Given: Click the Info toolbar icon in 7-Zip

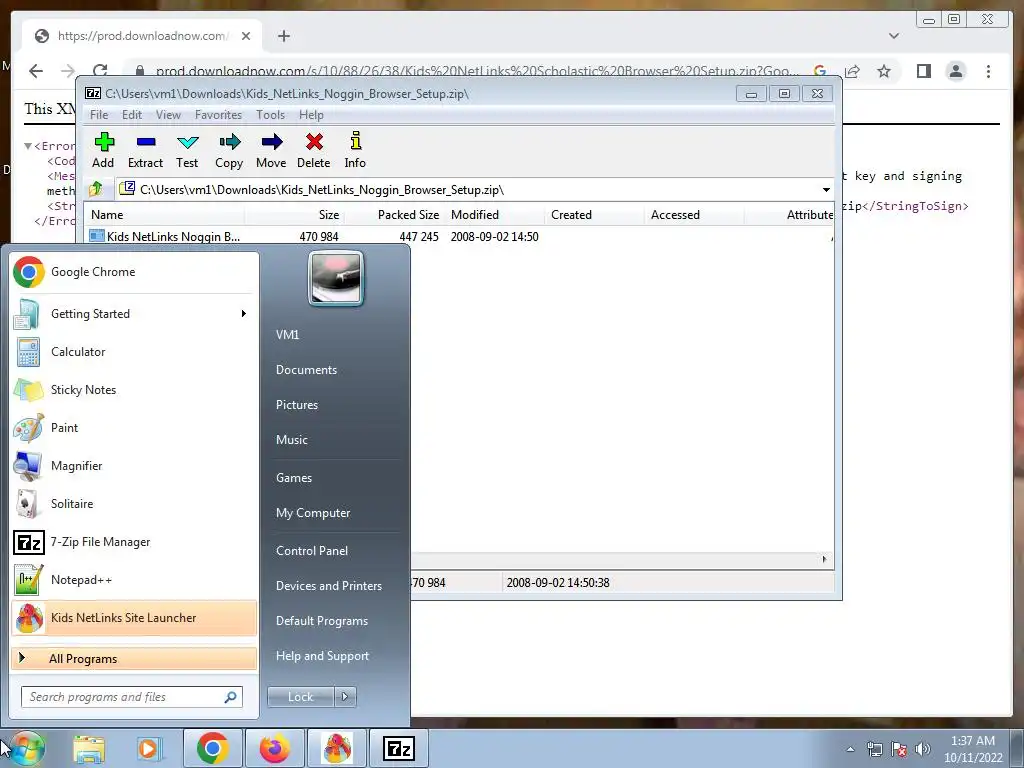Looking at the screenshot, I should [x=355, y=150].
